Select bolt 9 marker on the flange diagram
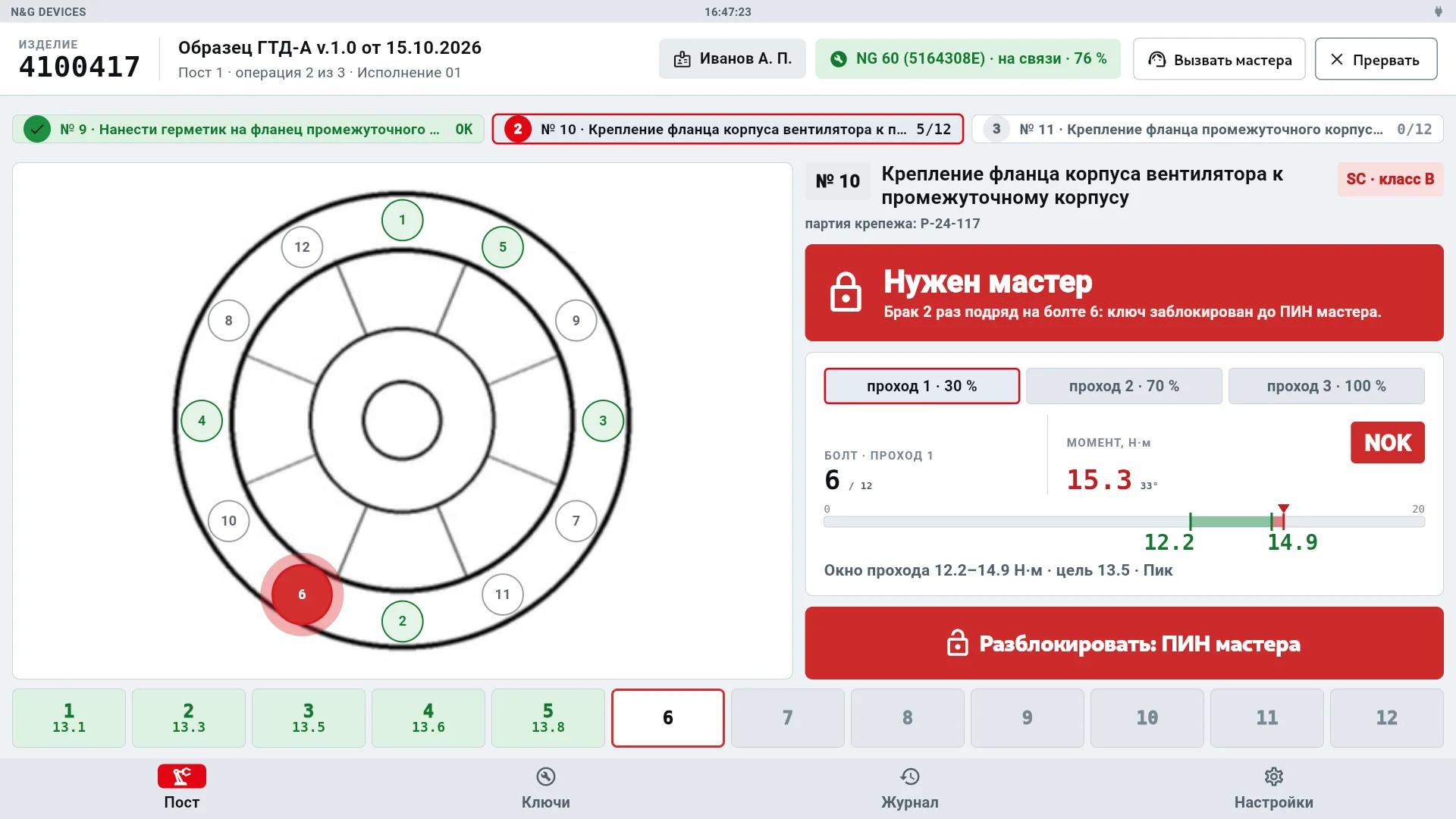 coord(576,321)
